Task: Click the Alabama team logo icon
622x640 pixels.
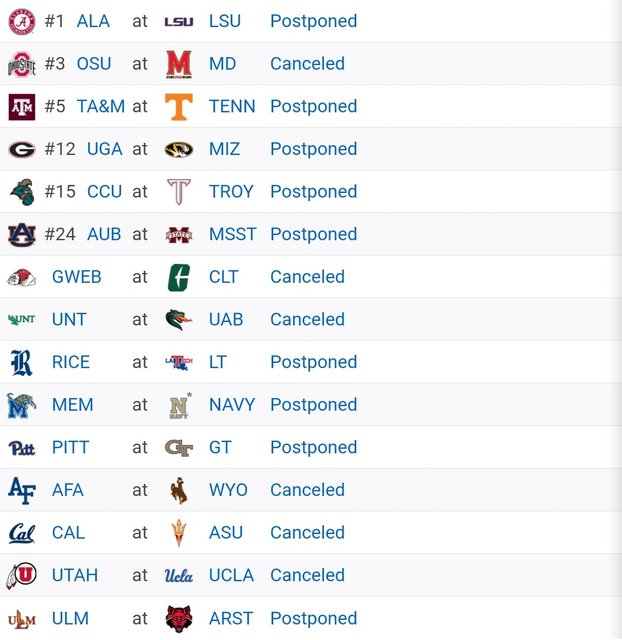Action: coord(21,21)
